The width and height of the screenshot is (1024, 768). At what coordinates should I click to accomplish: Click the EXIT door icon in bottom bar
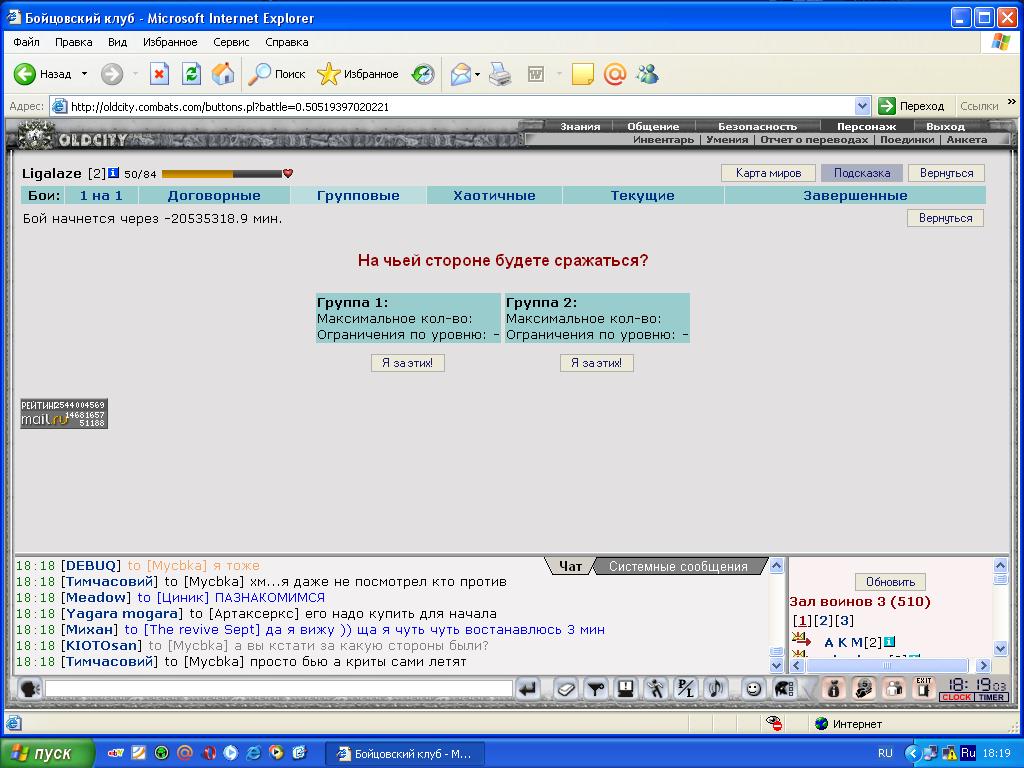[x=923, y=688]
